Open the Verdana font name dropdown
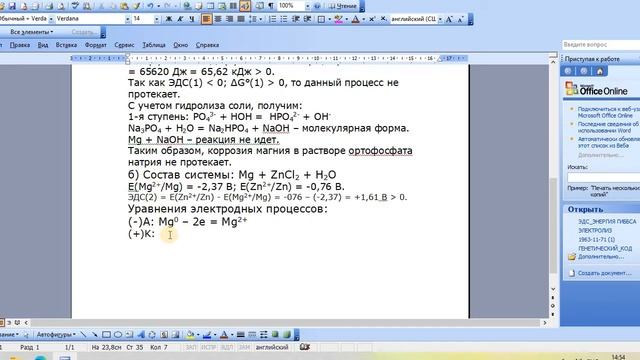Viewport: 640px width, 360px height. [128, 19]
